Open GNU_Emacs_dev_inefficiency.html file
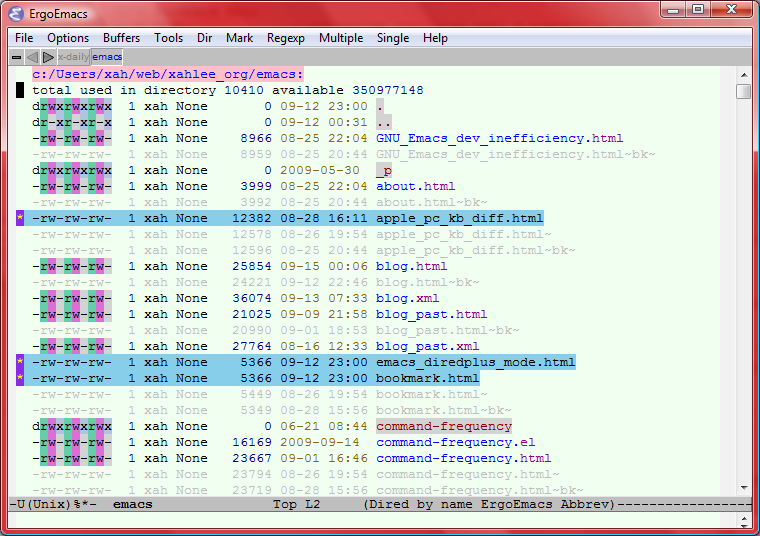The height and width of the screenshot is (536, 760). (x=499, y=138)
